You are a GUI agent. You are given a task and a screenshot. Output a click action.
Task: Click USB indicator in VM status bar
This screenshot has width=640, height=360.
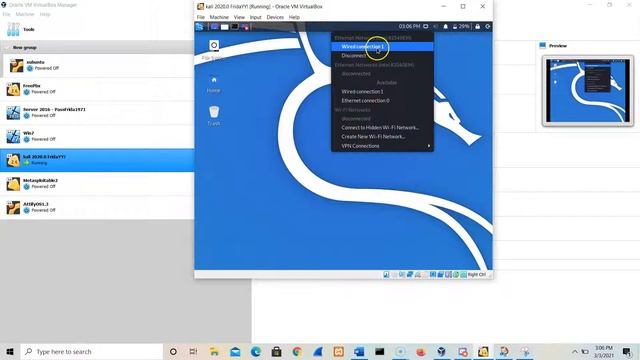[x=418, y=275]
